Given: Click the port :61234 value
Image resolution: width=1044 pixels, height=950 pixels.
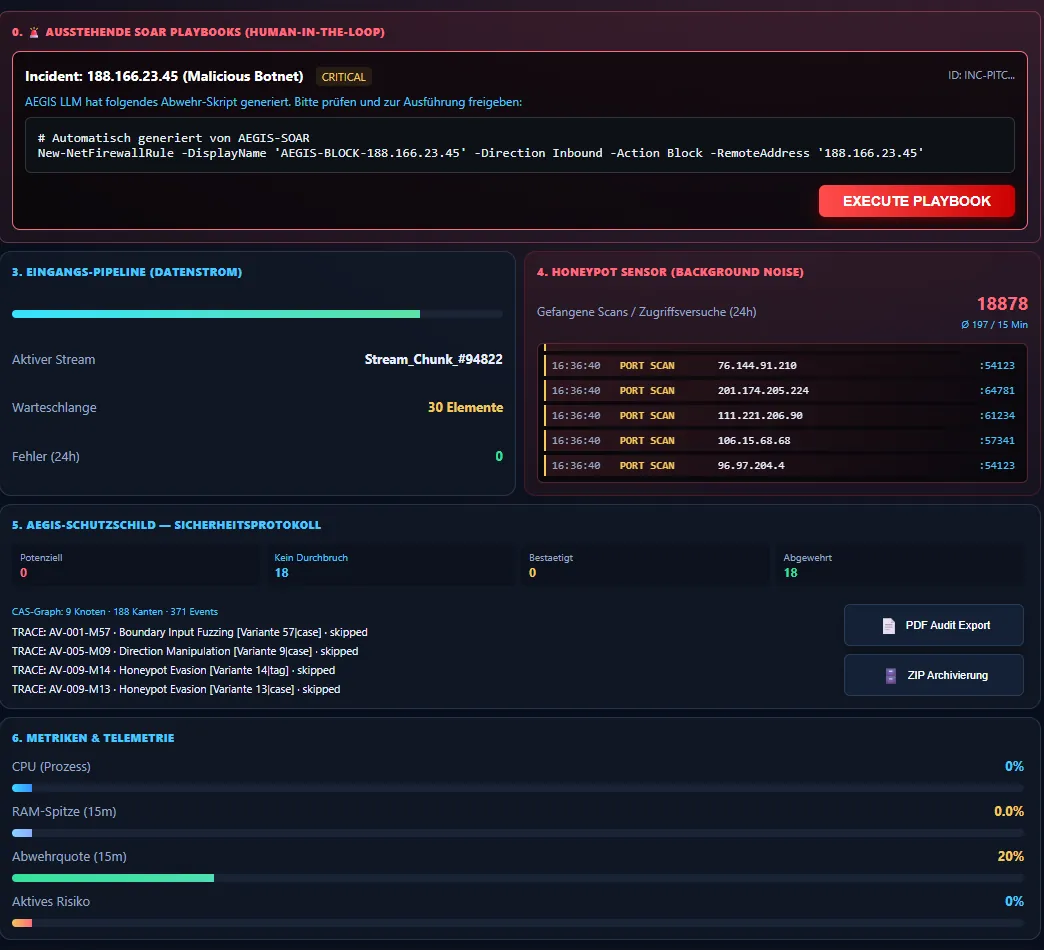Looking at the screenshot, I should [x=997, y=415].
